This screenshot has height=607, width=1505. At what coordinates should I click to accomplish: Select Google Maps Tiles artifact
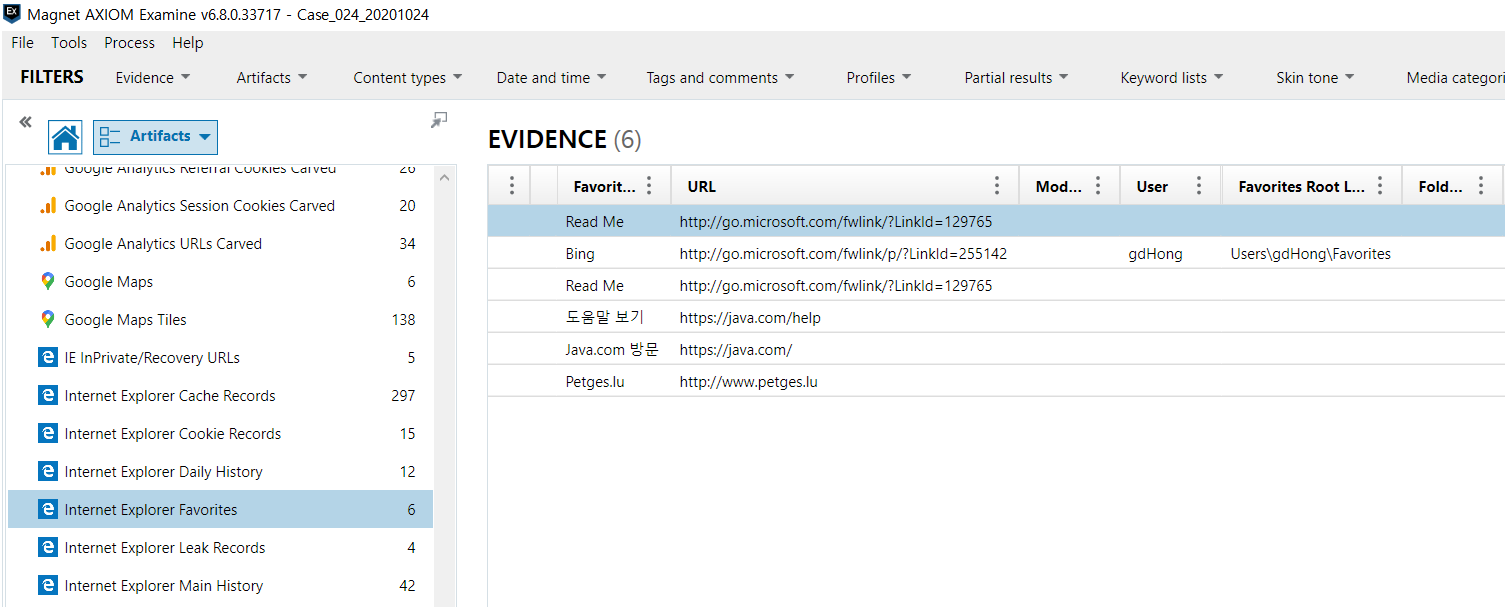coord(220,320)
